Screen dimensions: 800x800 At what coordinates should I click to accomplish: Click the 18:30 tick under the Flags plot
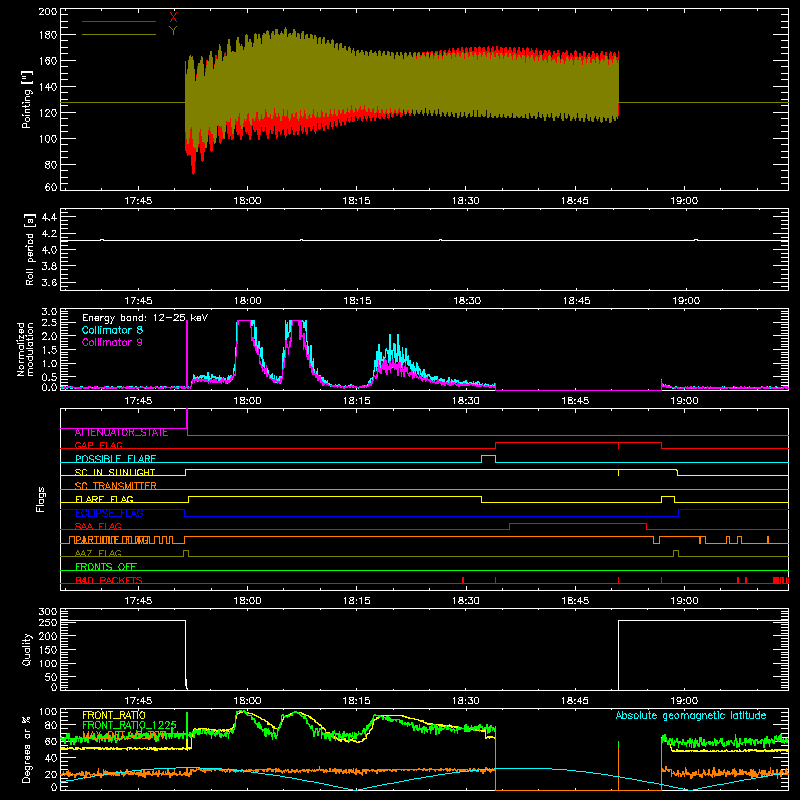point(466,601)
